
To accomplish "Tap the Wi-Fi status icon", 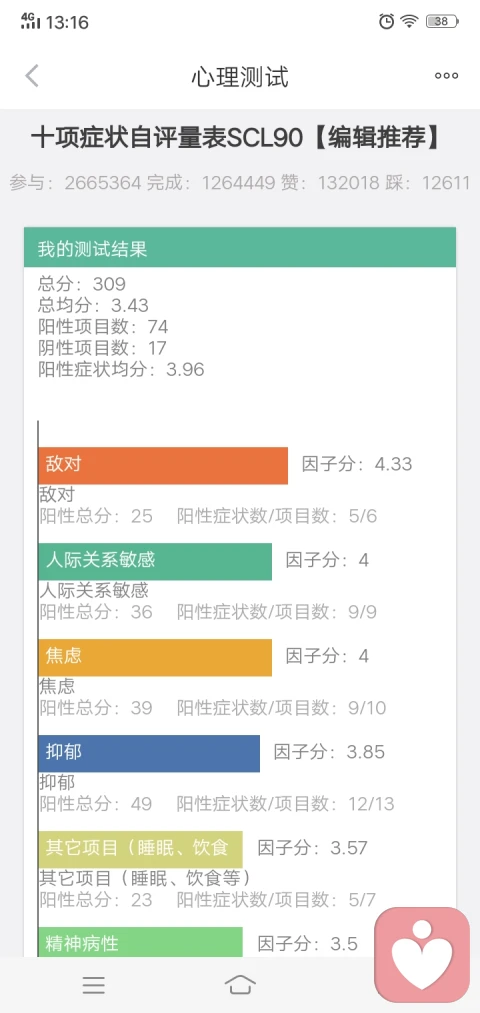I will click(409, 22).
